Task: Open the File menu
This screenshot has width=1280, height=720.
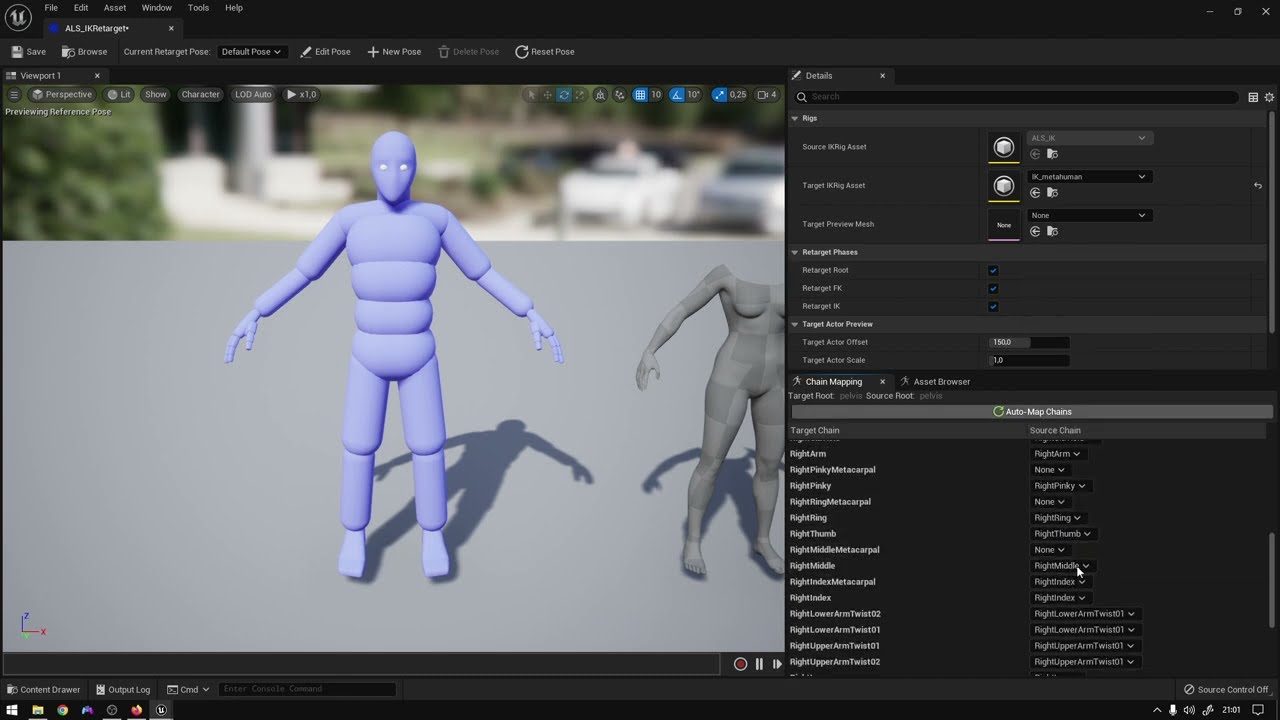Action: tap(51, 8)
